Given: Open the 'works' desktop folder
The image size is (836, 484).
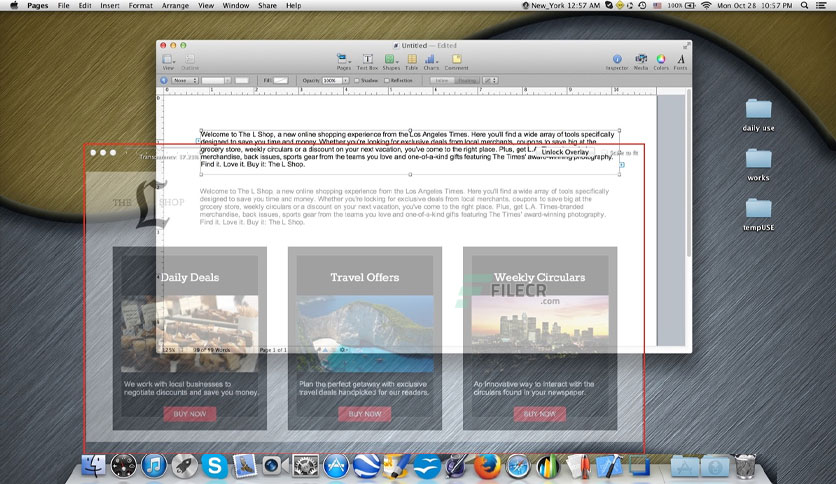Looking at the screenshot, I should [758, 165].
